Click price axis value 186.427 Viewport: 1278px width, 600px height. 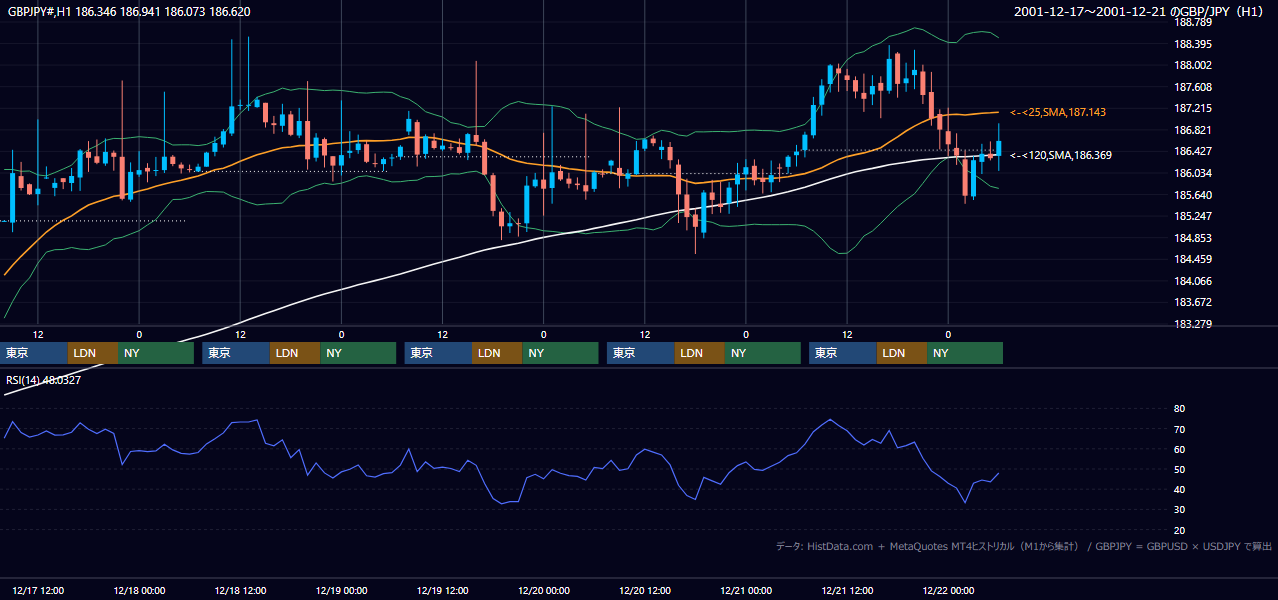click(x=1192, y=152)
